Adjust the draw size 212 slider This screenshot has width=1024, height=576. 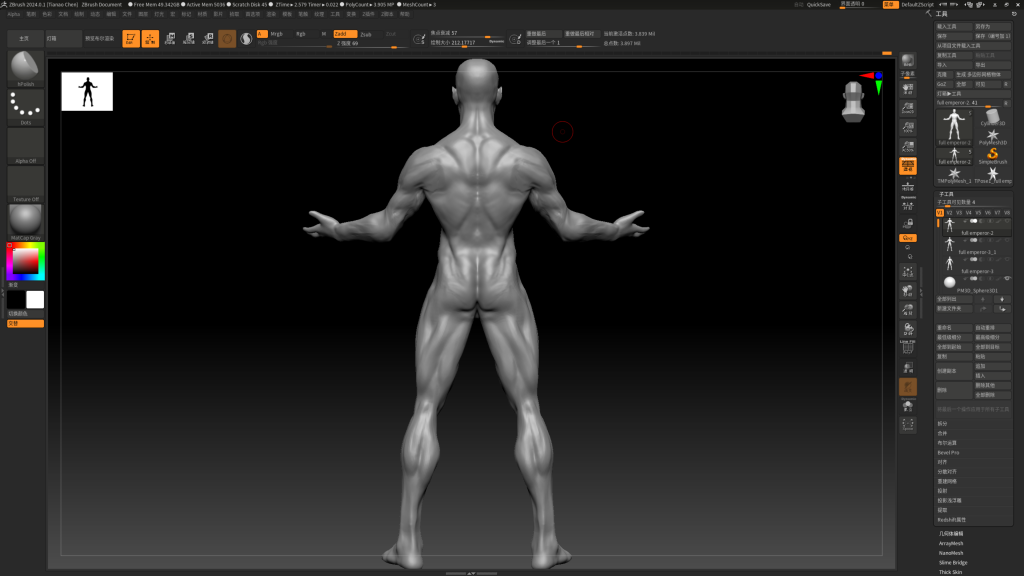467,42
